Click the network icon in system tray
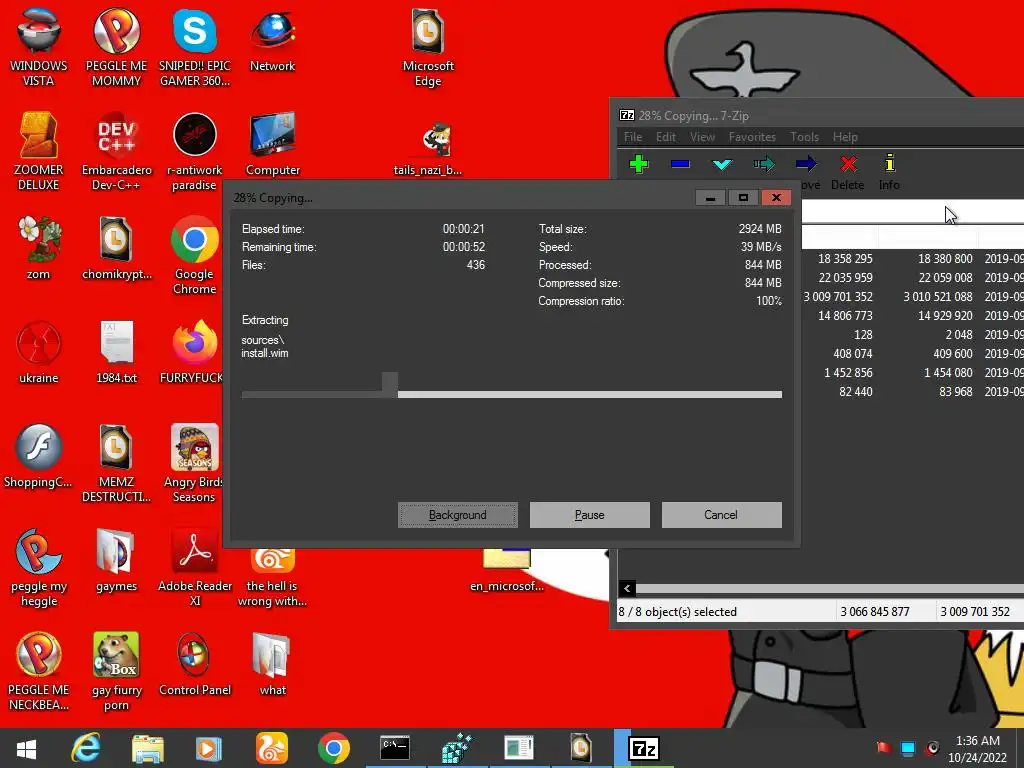1024x768 pixels. point(908,748)
